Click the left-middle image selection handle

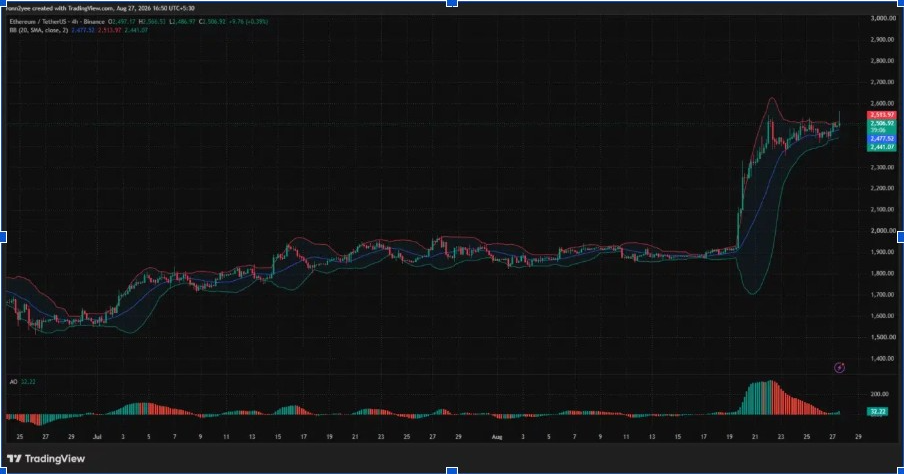[x=3, y=236]
